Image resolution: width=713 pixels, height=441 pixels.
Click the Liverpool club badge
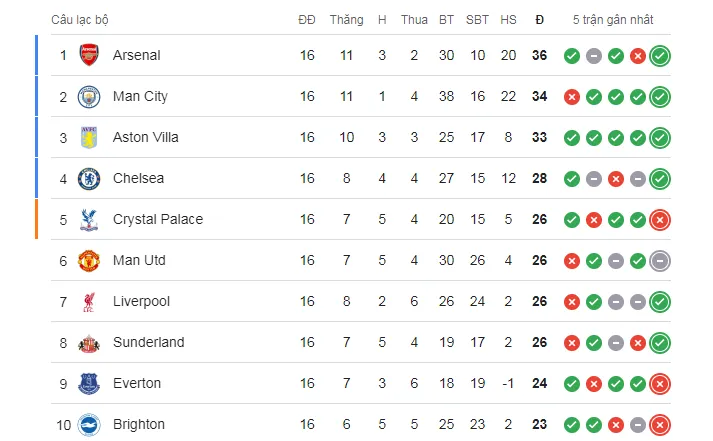click(x=90, y=301)
